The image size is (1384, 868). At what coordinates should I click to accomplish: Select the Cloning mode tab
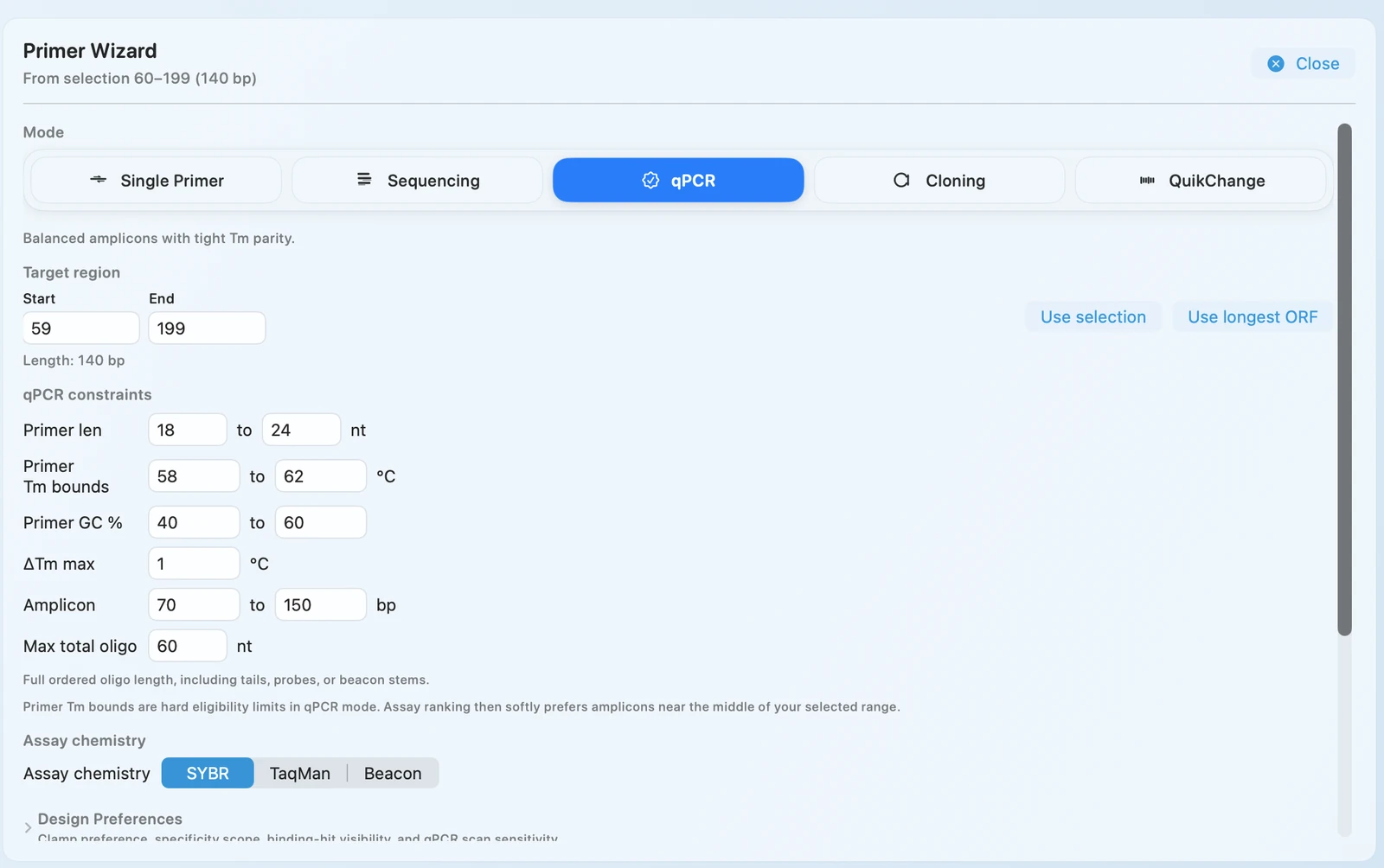[x=939, y=180]
